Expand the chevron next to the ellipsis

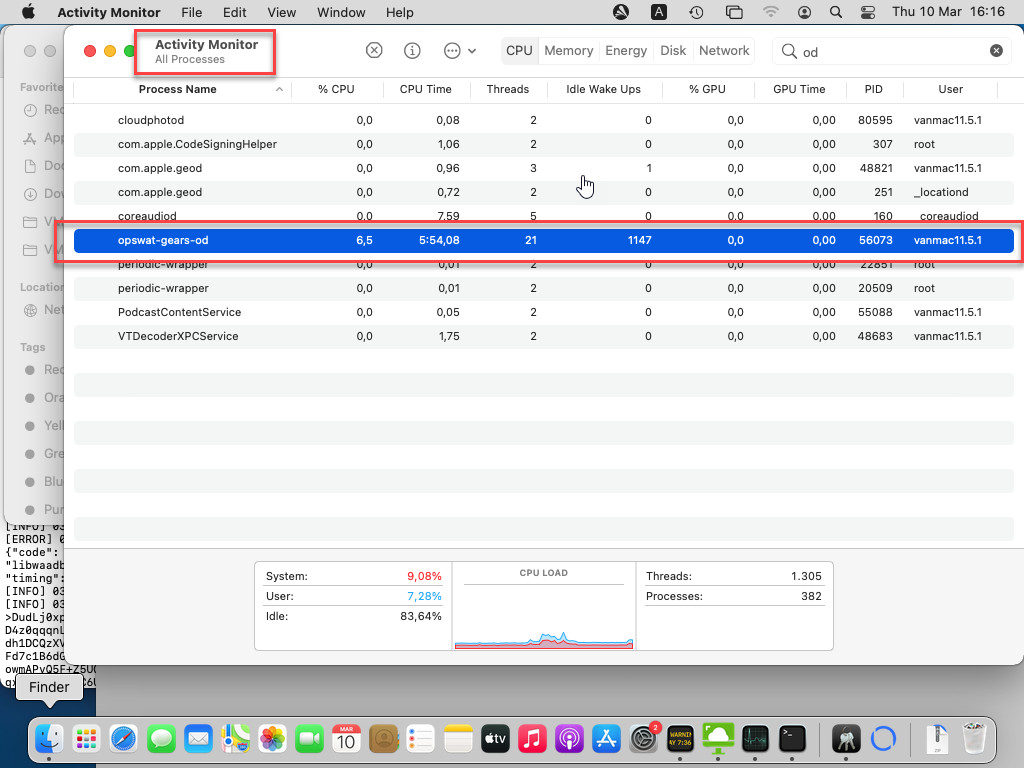[x=472, y=51]
